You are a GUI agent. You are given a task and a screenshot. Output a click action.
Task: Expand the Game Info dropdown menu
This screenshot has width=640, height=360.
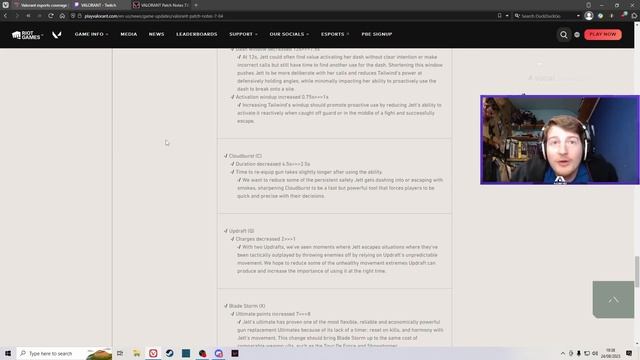91,34
